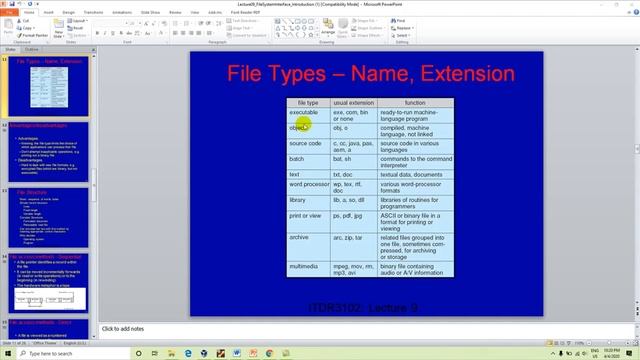Click the Undo icon in Quick Access Toolbar
Screen dimensions: 640x360
pyautogui.click(x=19, y=4)
